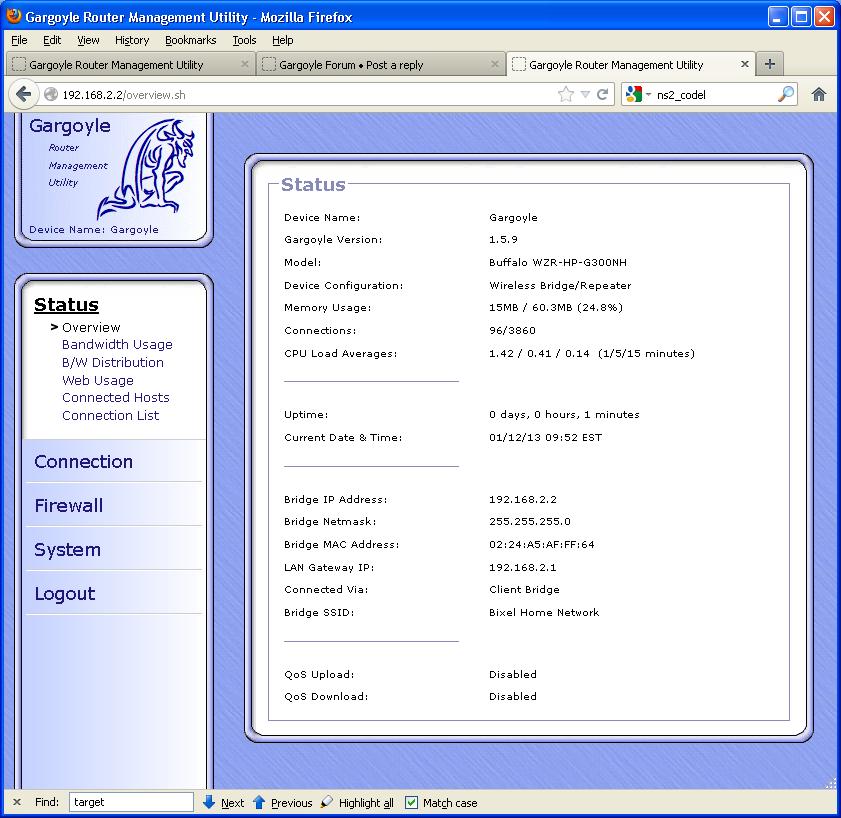Open the Status section heading link
841x818 pixels.
tap(67, 305)
